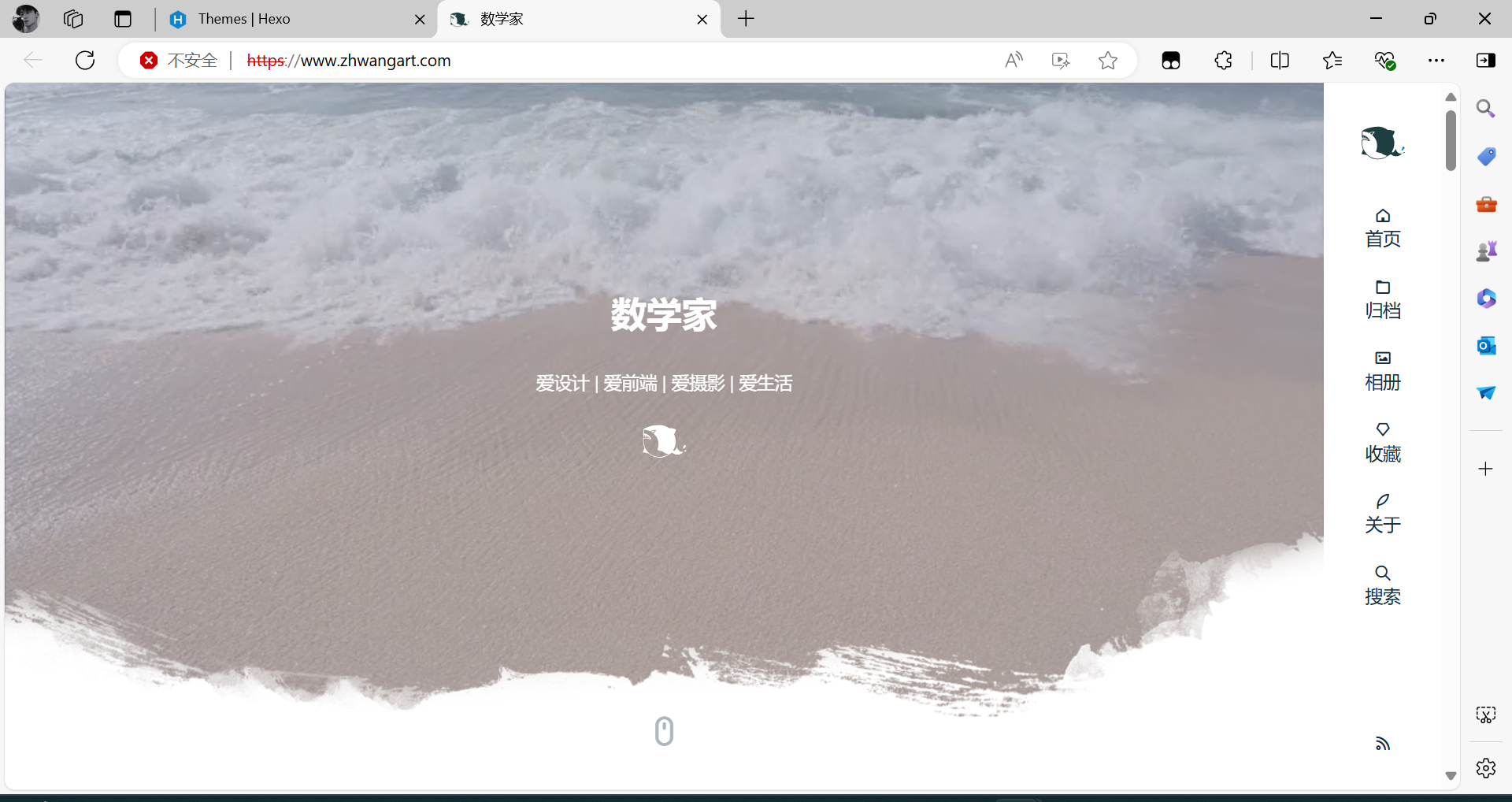
Task: Click the address bar URL field
Action: pyautogui.click(x=349, y=61)
